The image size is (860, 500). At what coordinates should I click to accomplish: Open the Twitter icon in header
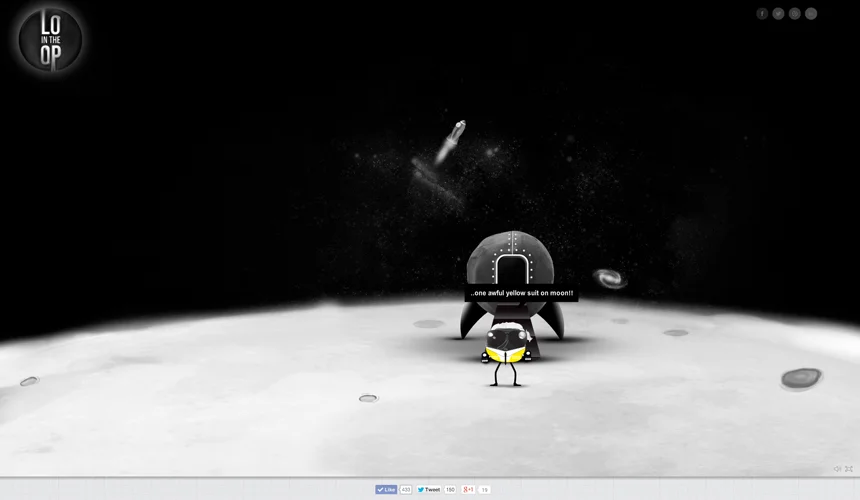(x=778, y=14)
